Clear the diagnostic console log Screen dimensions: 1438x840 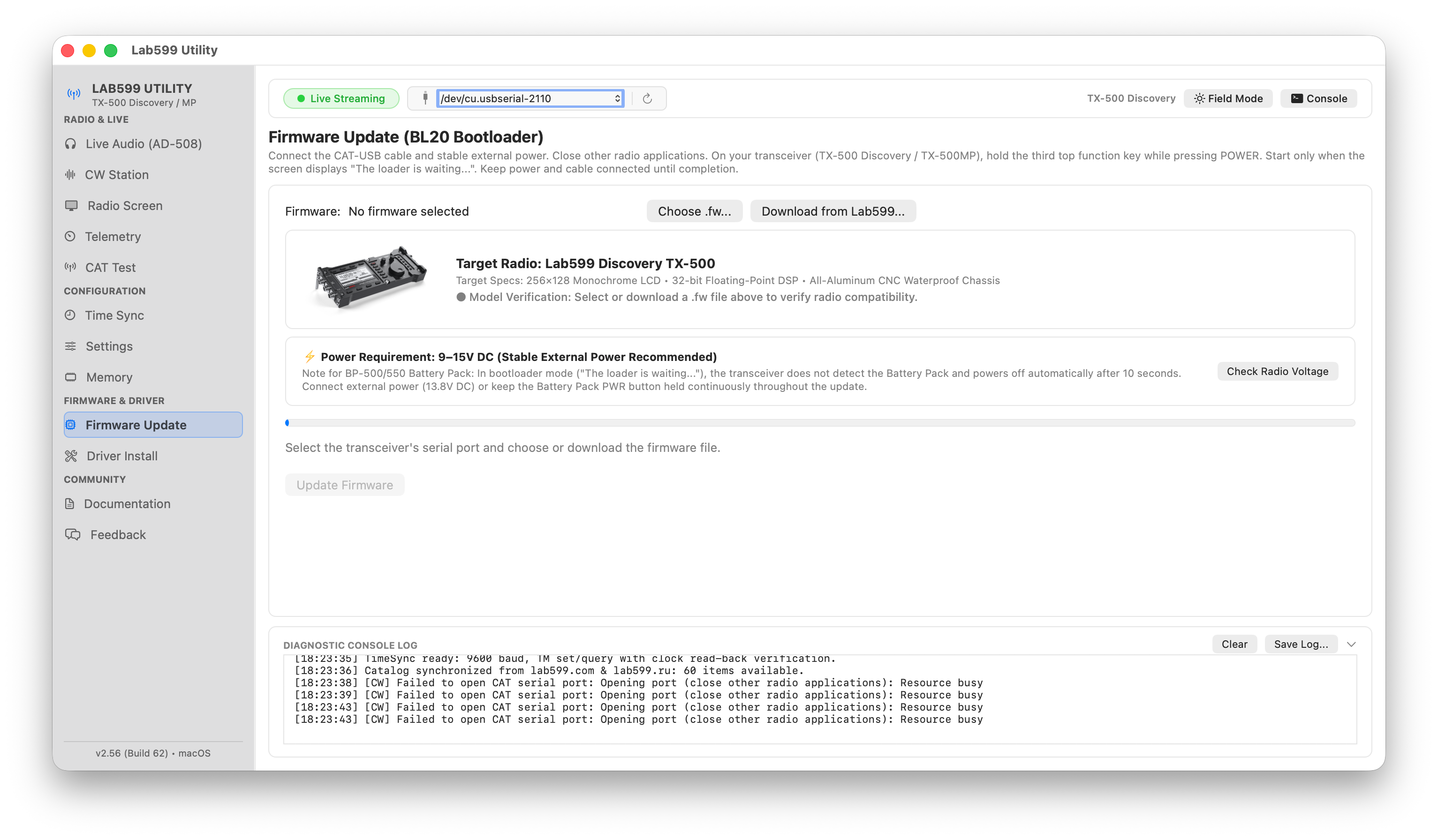coord(1234,644)
